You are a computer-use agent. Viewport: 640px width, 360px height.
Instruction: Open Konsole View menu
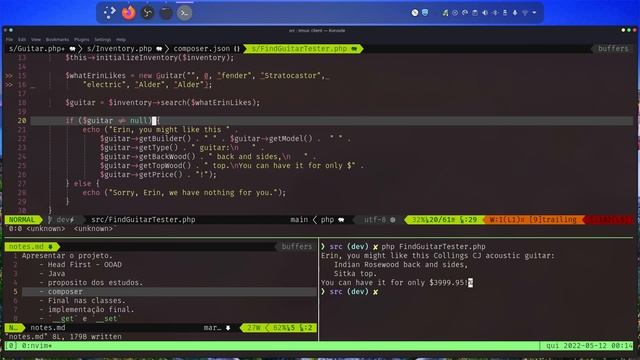(36, 40)
